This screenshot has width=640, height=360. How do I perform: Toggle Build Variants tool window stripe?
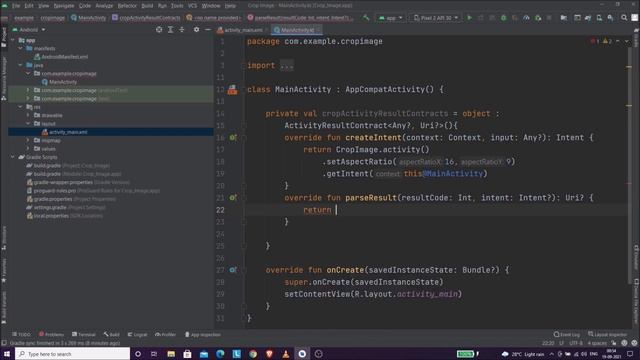click(x=4, y=307)
